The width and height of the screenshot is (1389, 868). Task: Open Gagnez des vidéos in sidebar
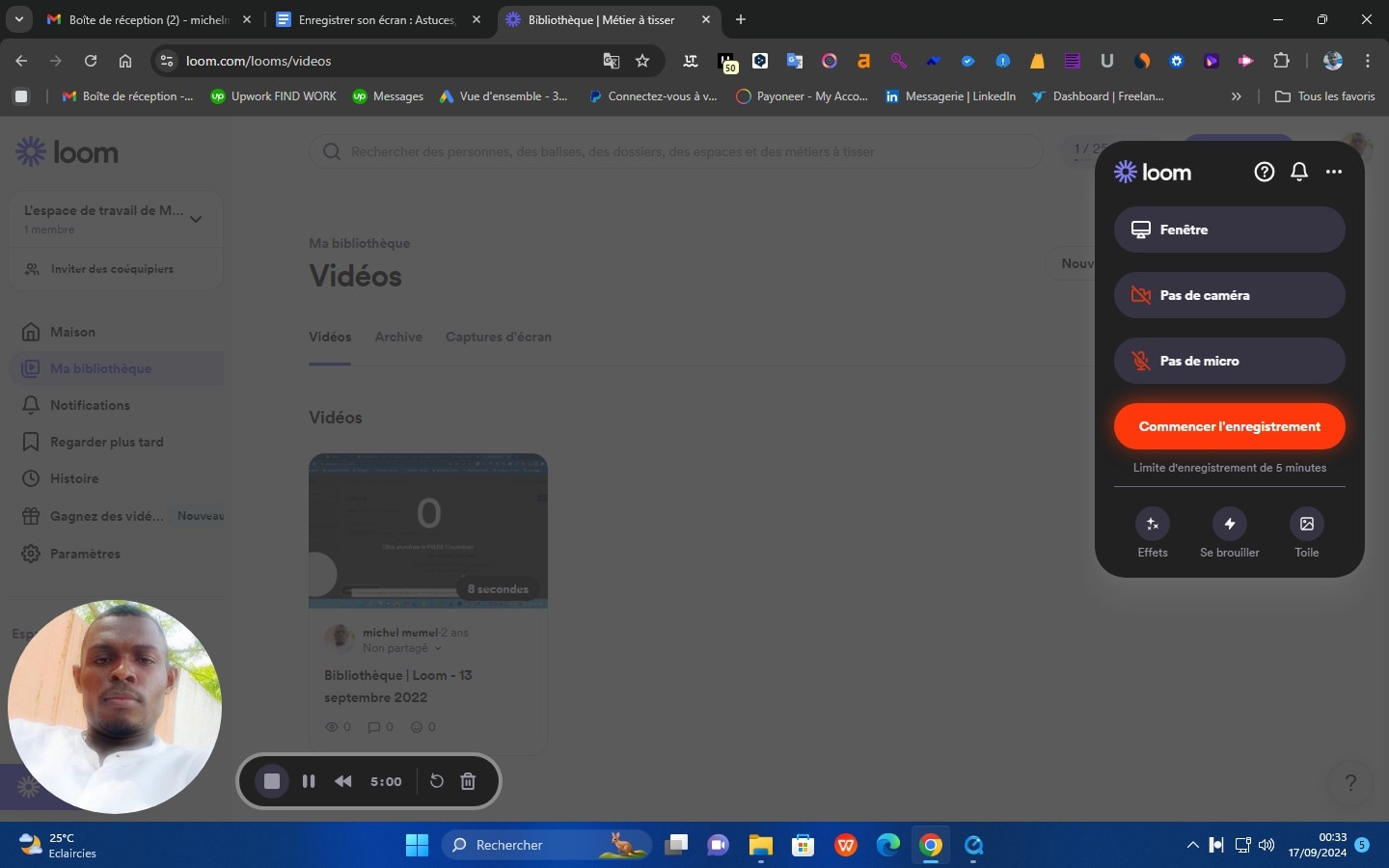106,516
